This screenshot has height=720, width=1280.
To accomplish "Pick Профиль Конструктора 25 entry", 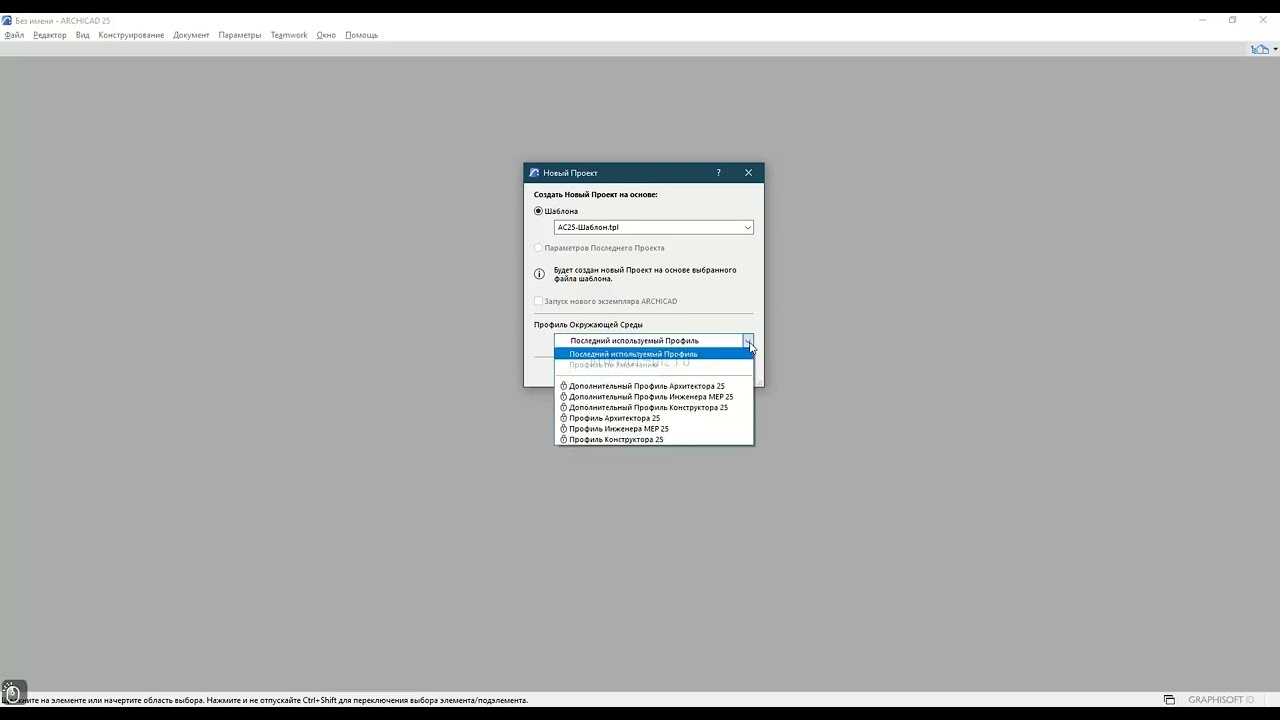I will 654,440.
